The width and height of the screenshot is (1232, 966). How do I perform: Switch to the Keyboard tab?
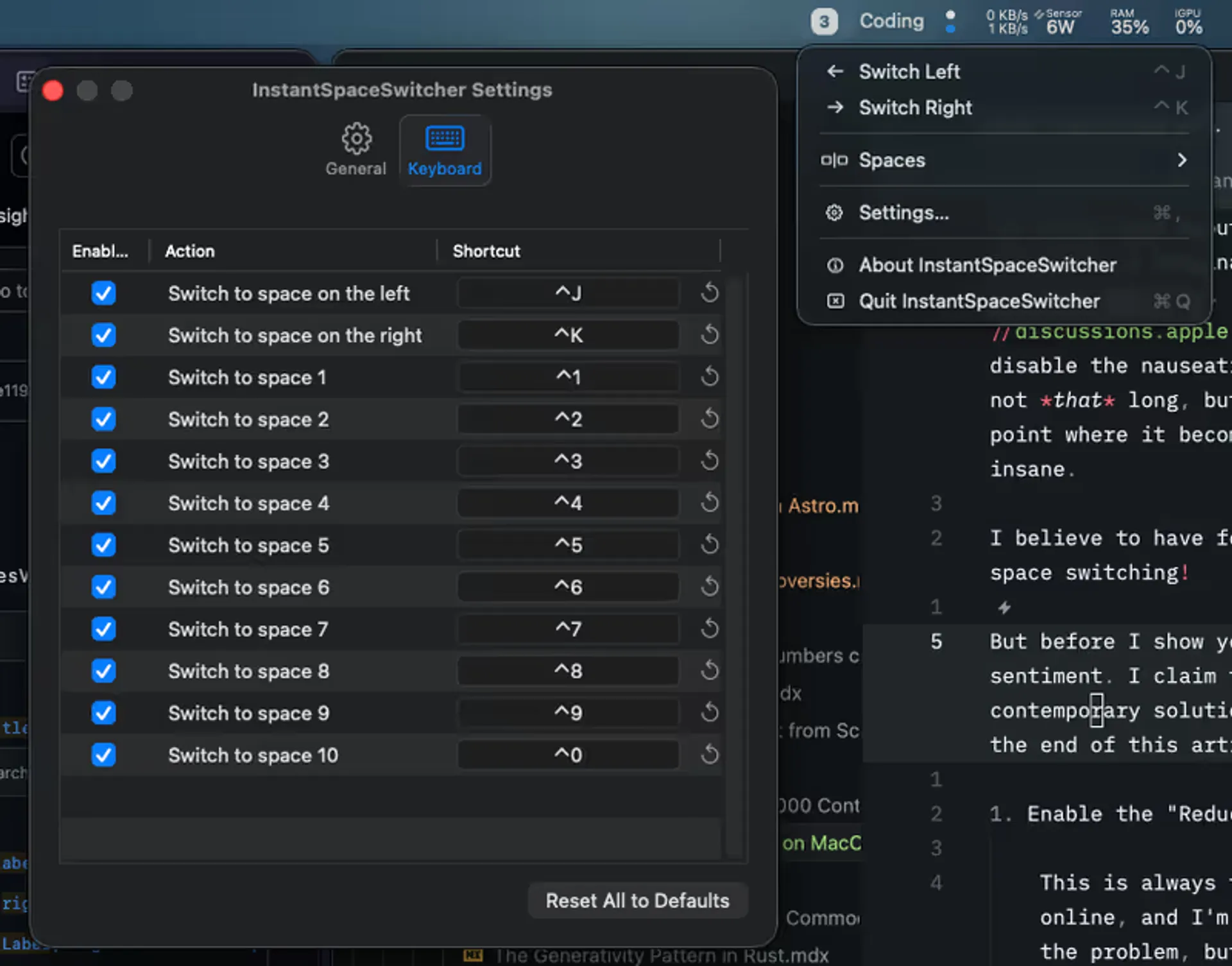445,151
